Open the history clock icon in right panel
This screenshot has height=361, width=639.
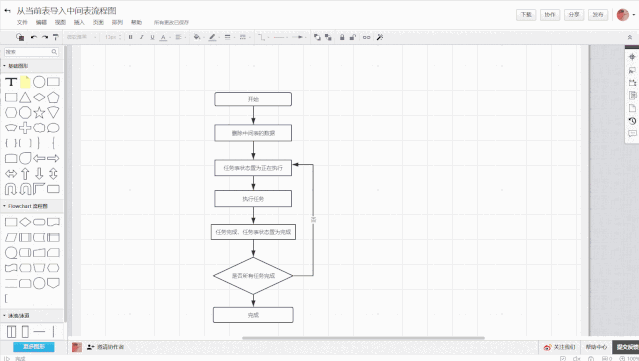[632, 121]
